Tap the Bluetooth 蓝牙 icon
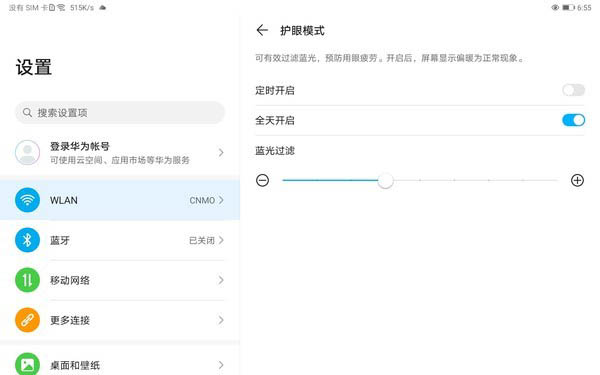600x375 pixels. point(27,240)
